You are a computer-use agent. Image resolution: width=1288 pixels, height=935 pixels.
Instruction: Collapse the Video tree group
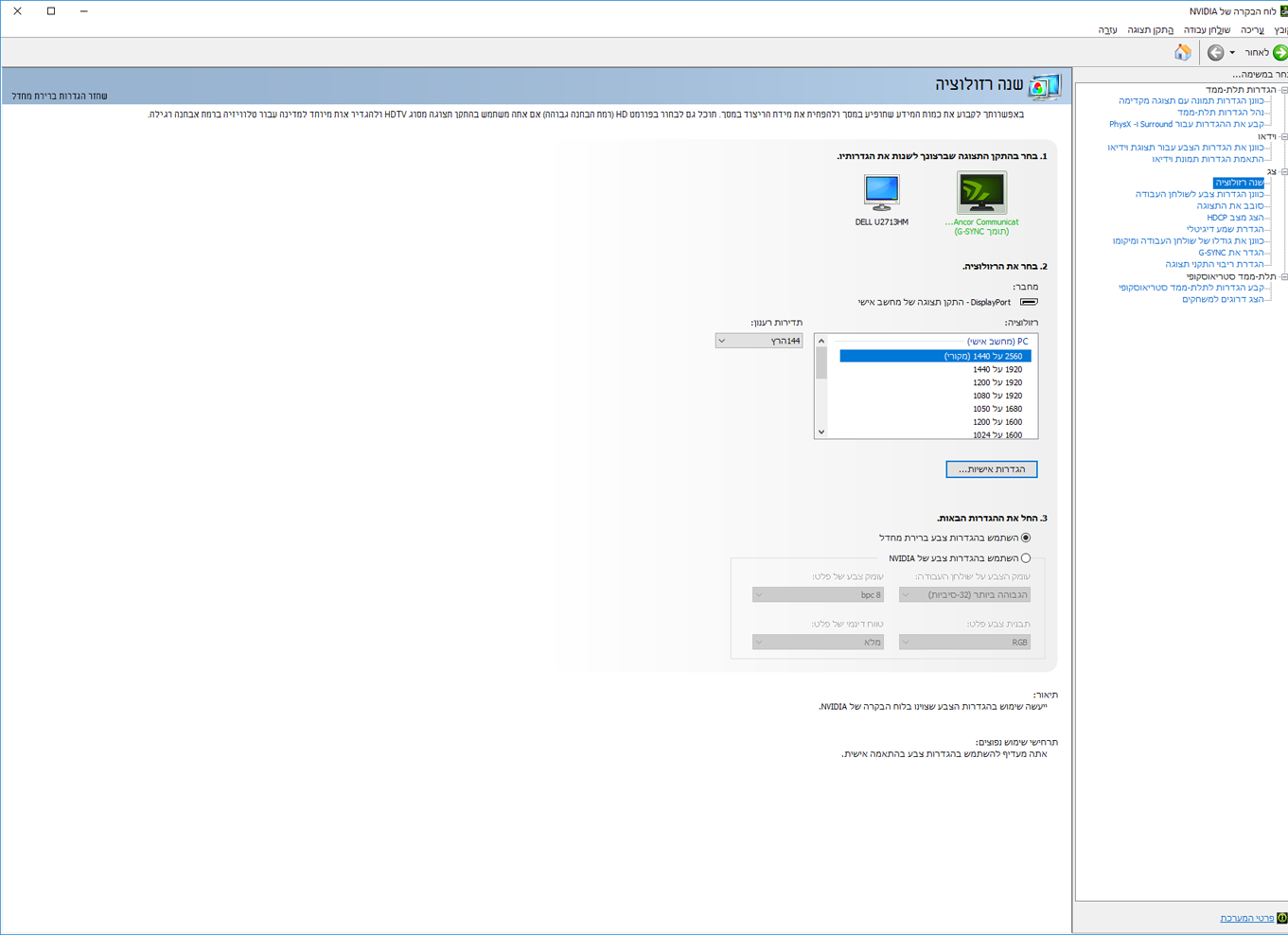[x=1284, y=136]
